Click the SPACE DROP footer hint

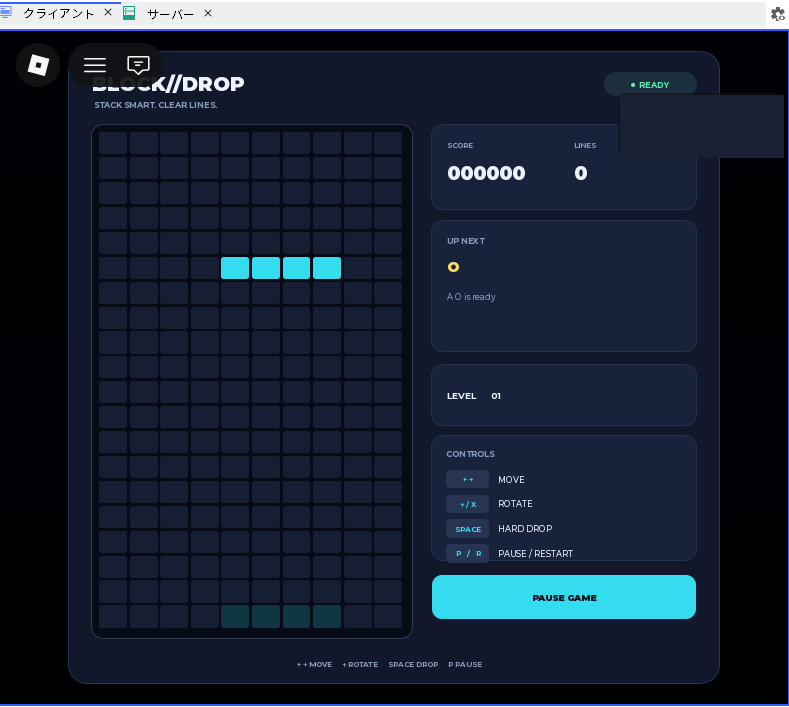pyautogui.click(x=413, y=664)
